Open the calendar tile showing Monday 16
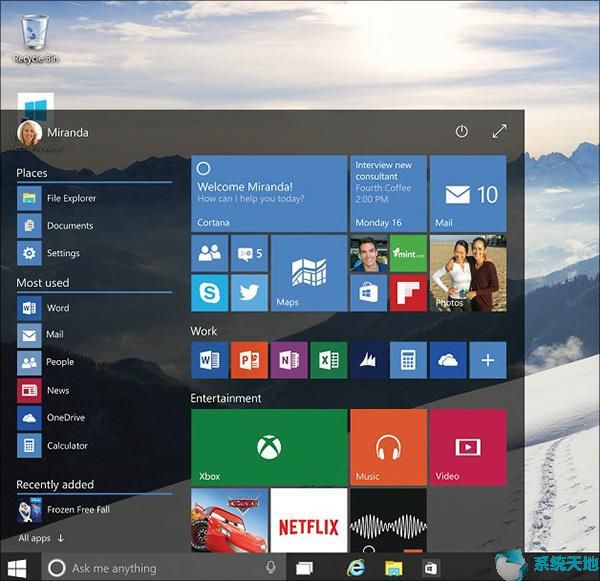Screen dimensions: 600x581 coord(388,193)
